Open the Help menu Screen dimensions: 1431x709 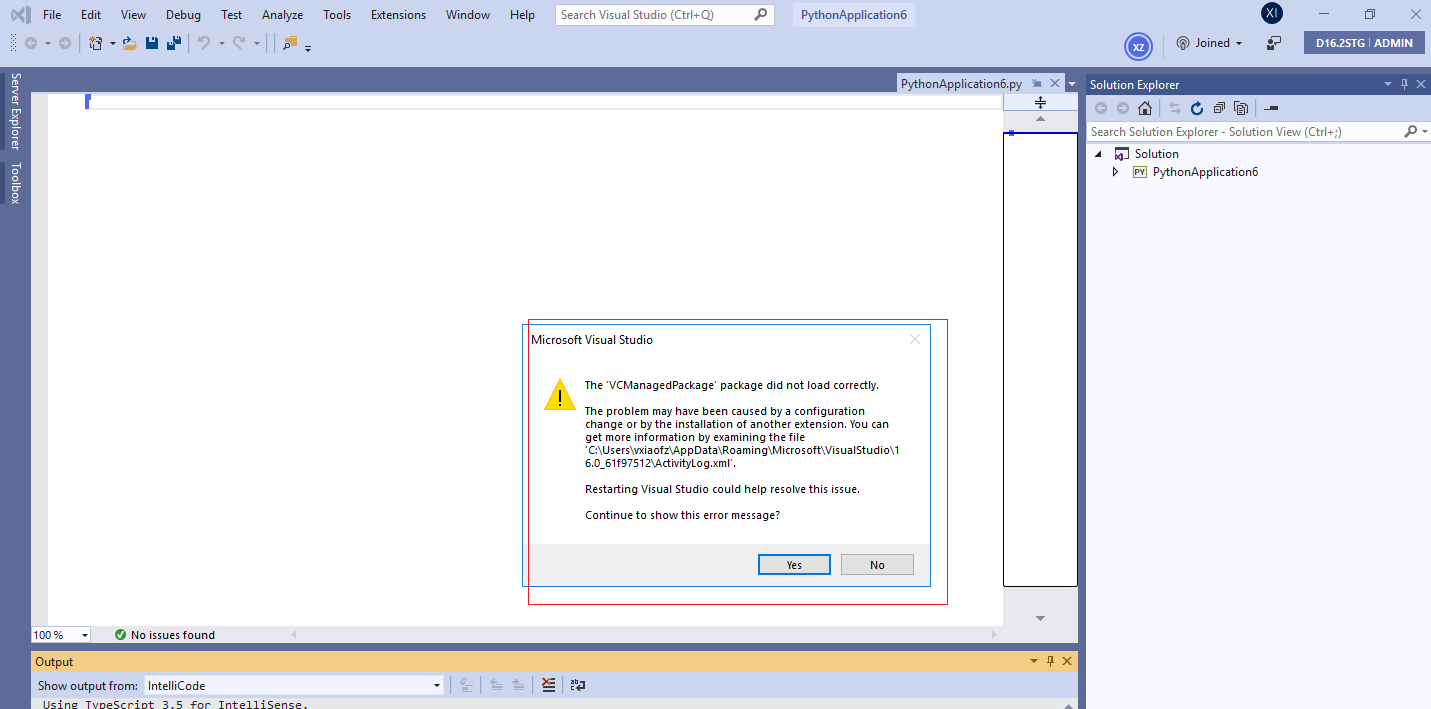(522, 15)
